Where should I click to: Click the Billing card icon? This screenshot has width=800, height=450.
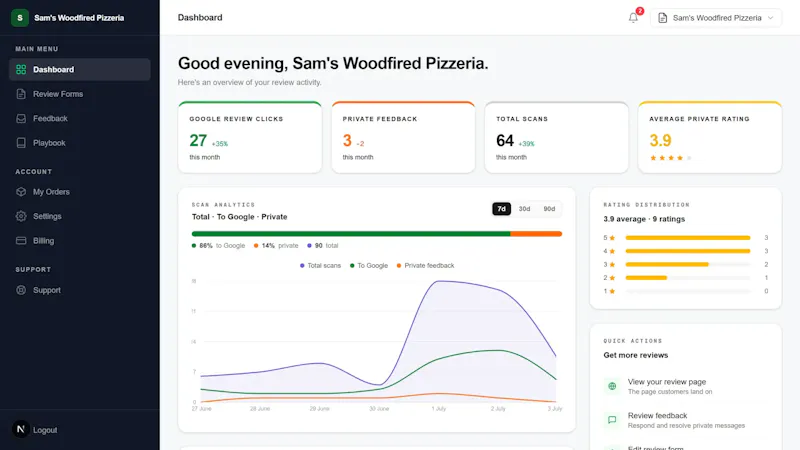pyautogui.click(x=21, y=241)
